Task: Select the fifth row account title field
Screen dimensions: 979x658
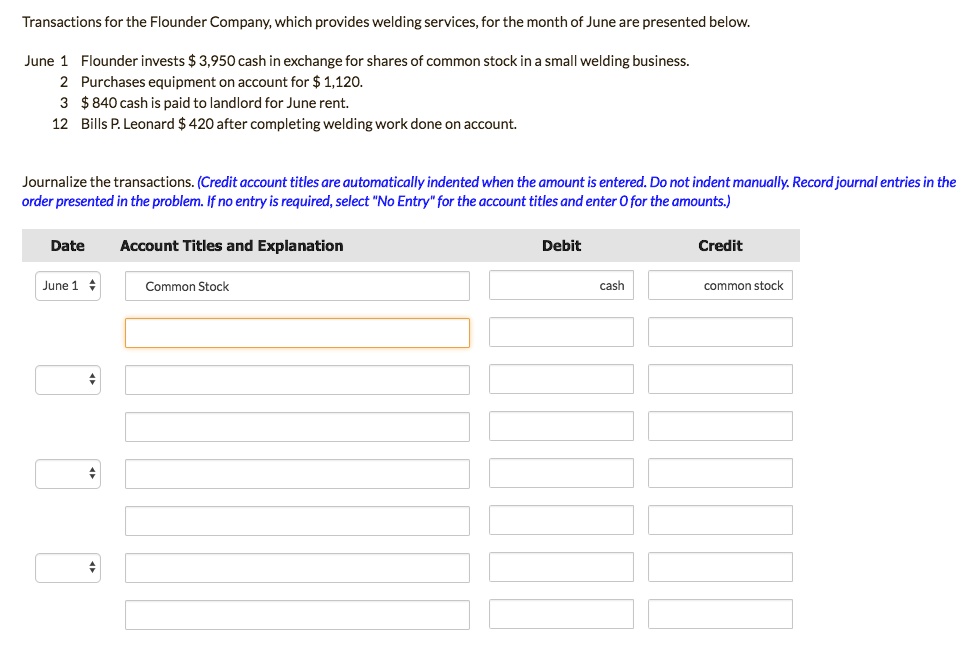Action: click(x=297, y=474)
